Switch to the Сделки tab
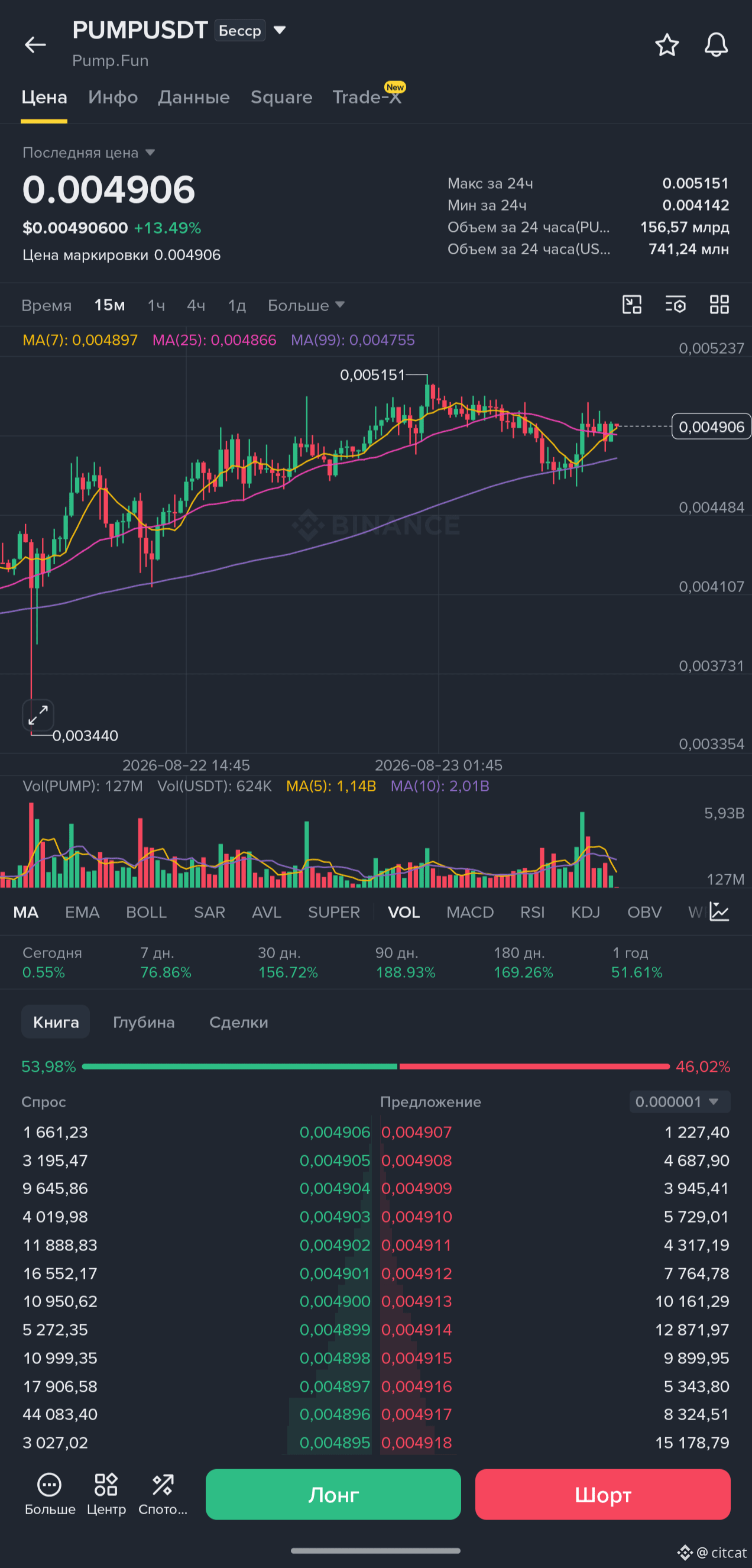The height and width of the screenshot is (1568, 752). pyautogui.click(x=238, y=1022)
